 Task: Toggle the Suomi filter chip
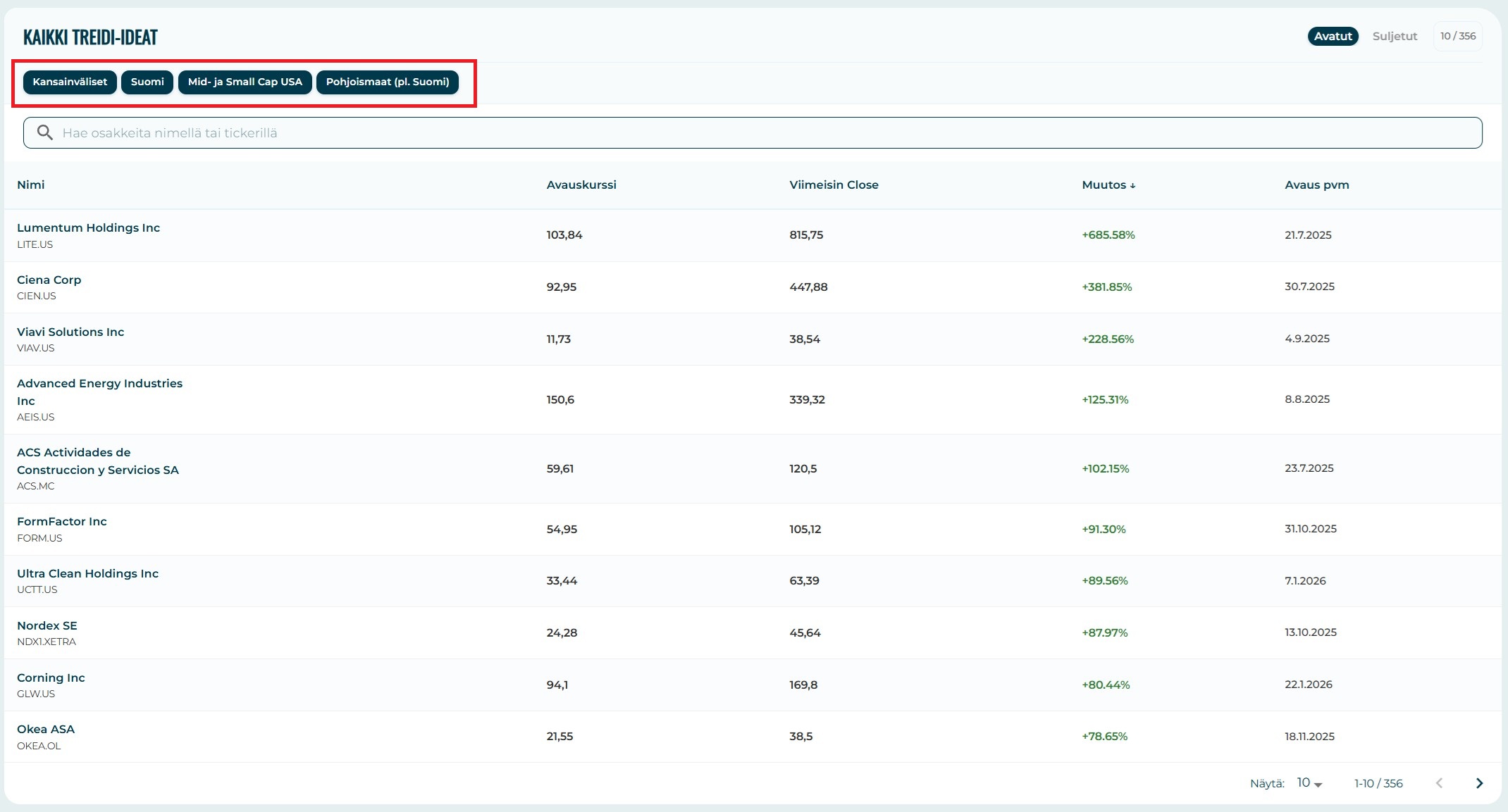(147, 82)
